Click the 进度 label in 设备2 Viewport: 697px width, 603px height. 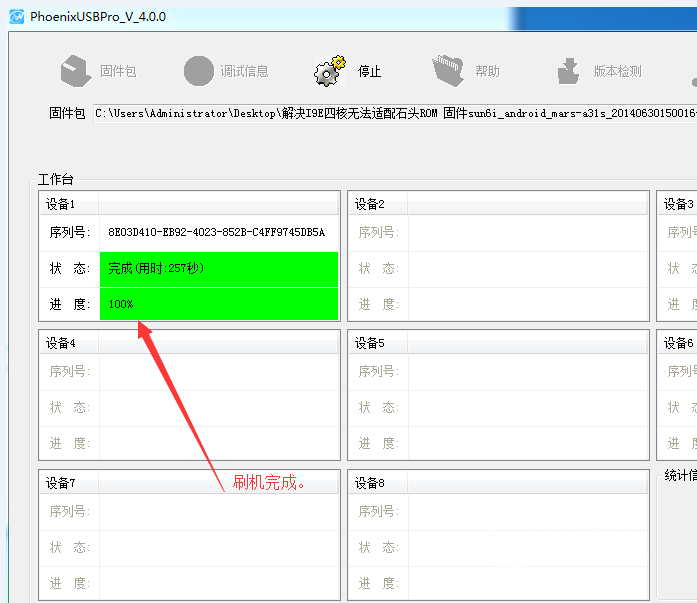point(379,304)
